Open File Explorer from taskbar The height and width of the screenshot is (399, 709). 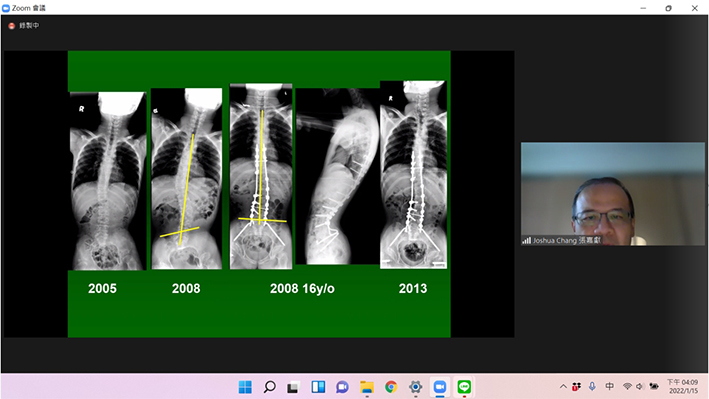[x=367, y=387]
